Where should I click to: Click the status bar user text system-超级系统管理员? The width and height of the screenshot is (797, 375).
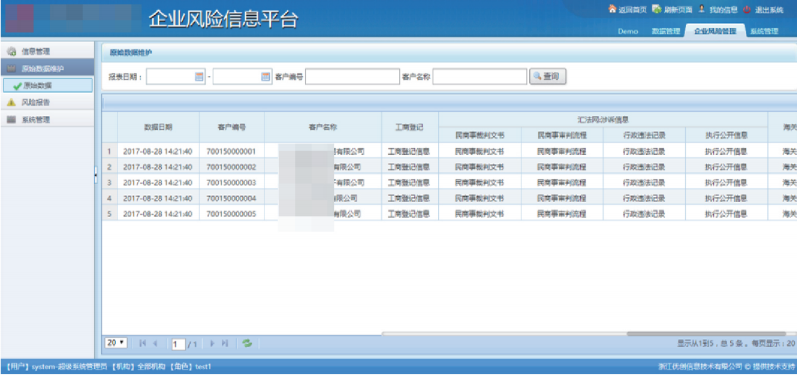click(69, 366)
